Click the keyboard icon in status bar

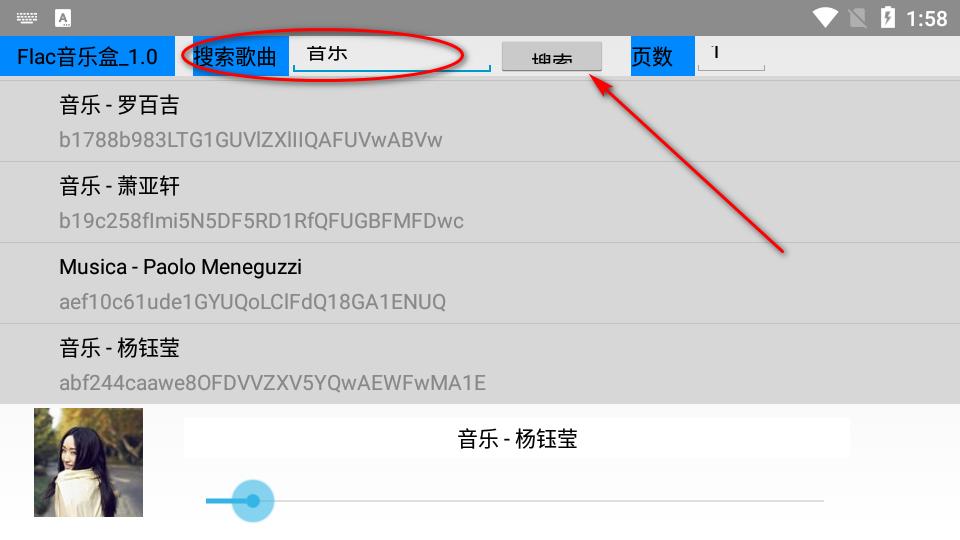26,18
